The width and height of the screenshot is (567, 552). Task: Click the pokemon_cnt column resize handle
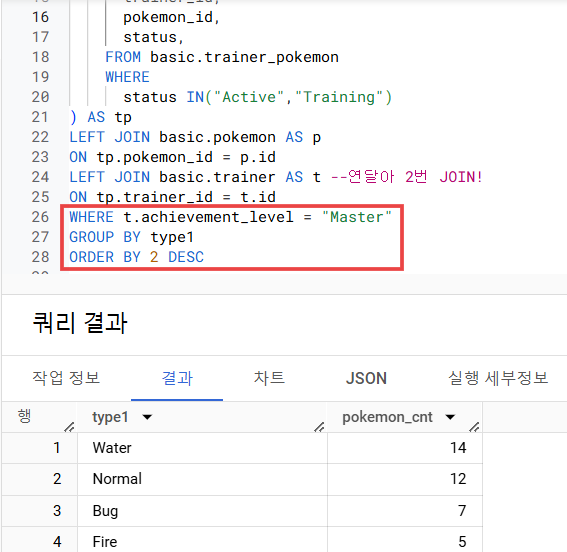point(474,427)
